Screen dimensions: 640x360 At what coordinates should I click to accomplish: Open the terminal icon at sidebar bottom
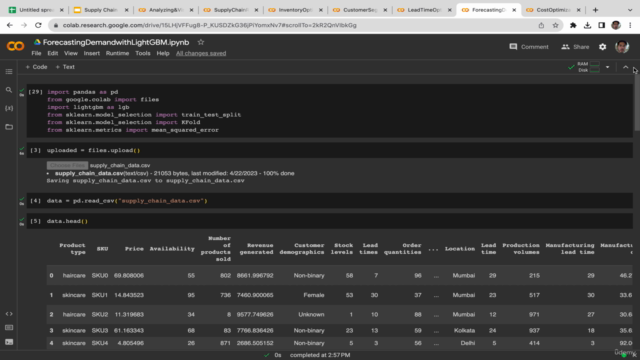point(9,342)
